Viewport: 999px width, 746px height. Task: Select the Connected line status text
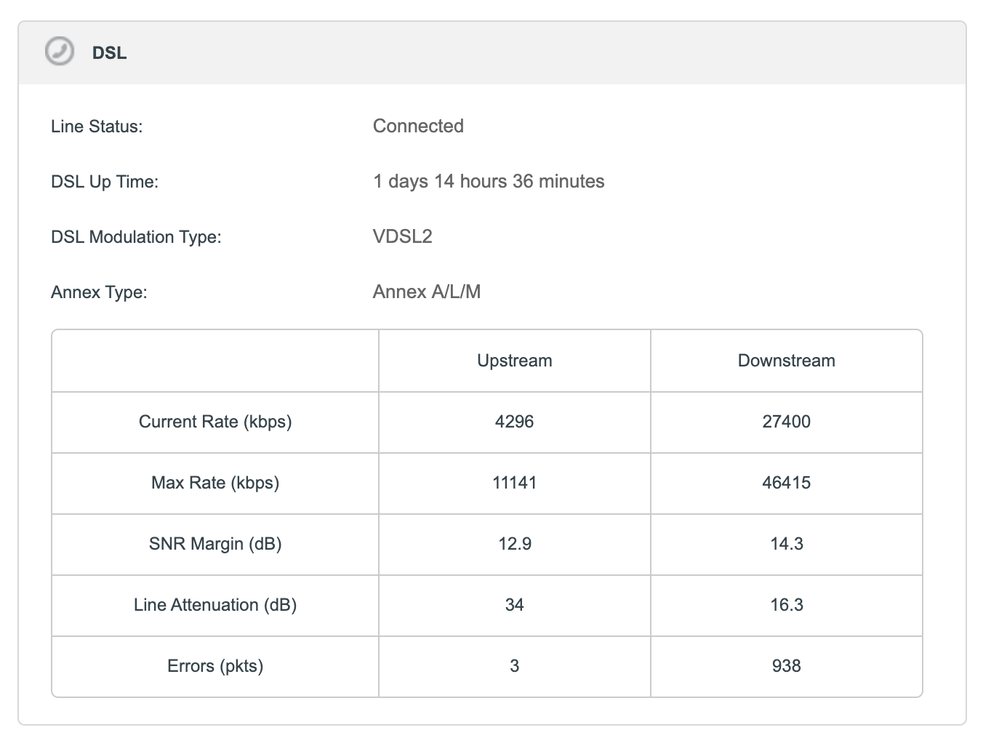click(418, 126)
